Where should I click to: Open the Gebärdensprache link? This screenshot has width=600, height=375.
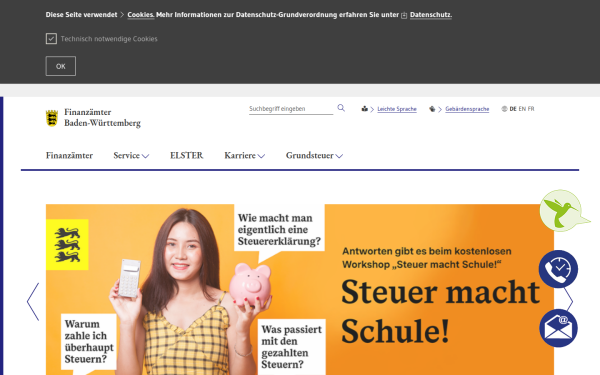pos(467,109)
